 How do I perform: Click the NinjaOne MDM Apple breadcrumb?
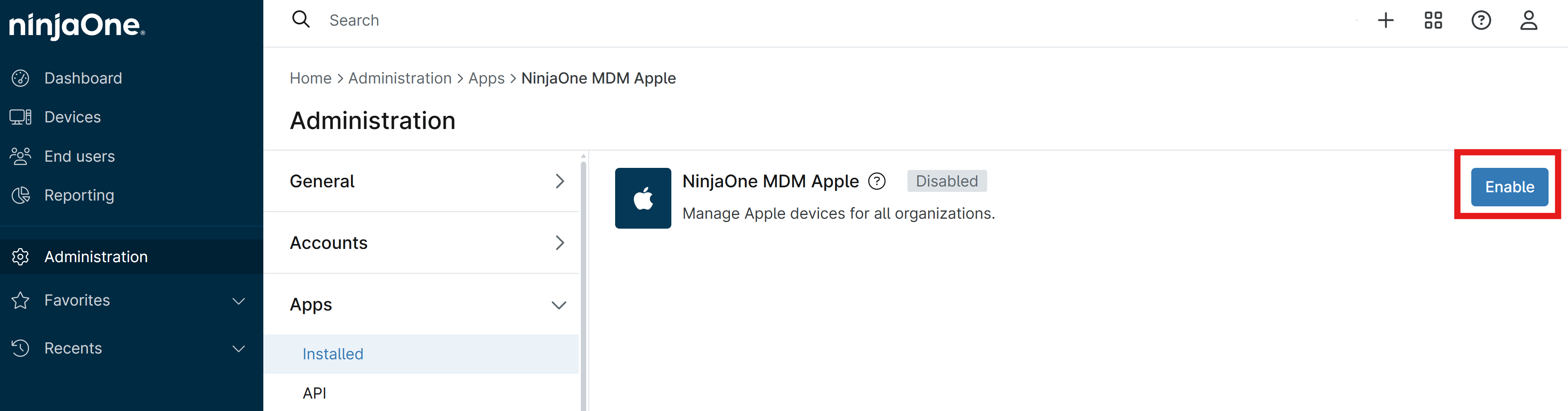[x=598, y=78]
